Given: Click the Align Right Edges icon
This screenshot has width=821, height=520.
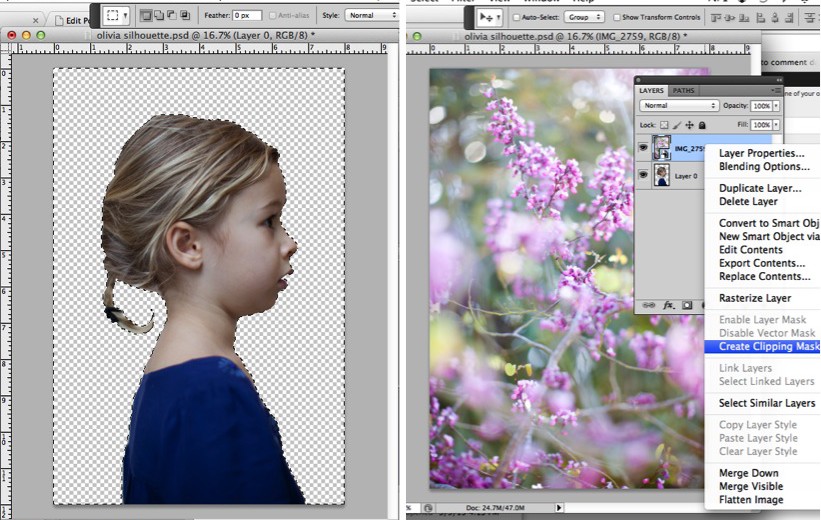Looking at the screenshot, I should tap(789, 18).
